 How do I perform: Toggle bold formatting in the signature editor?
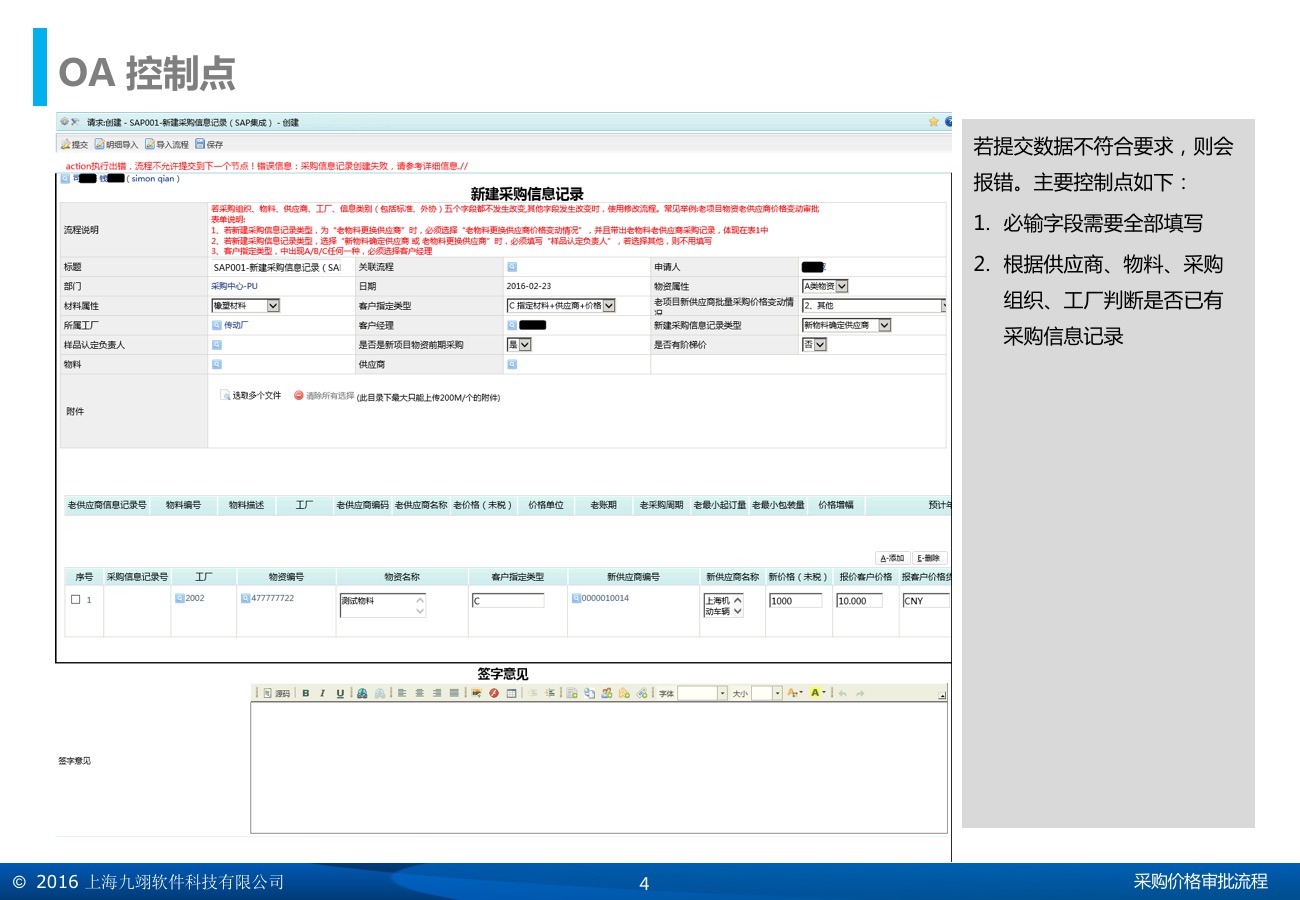306,693
